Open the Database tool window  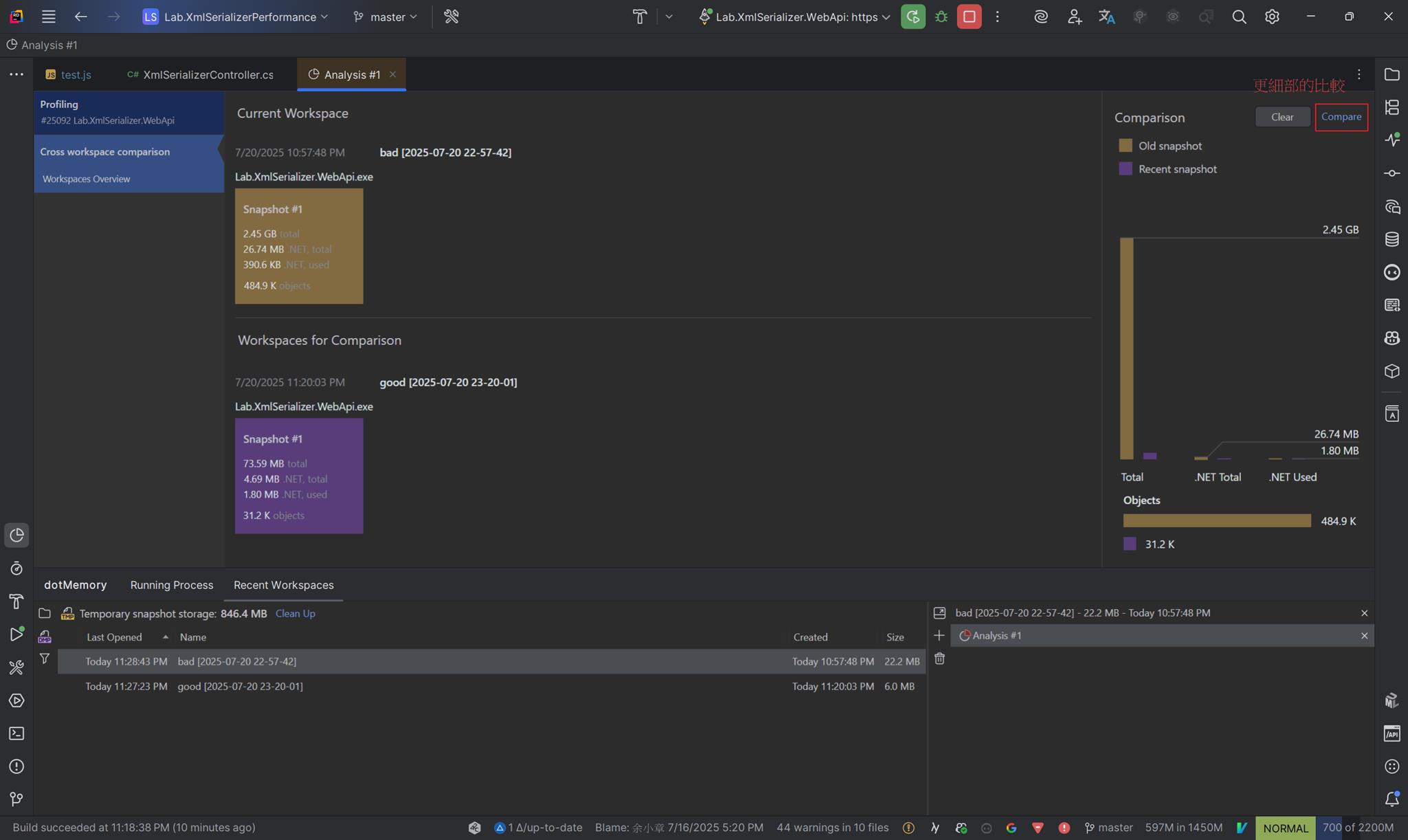tap(1392, 239)
